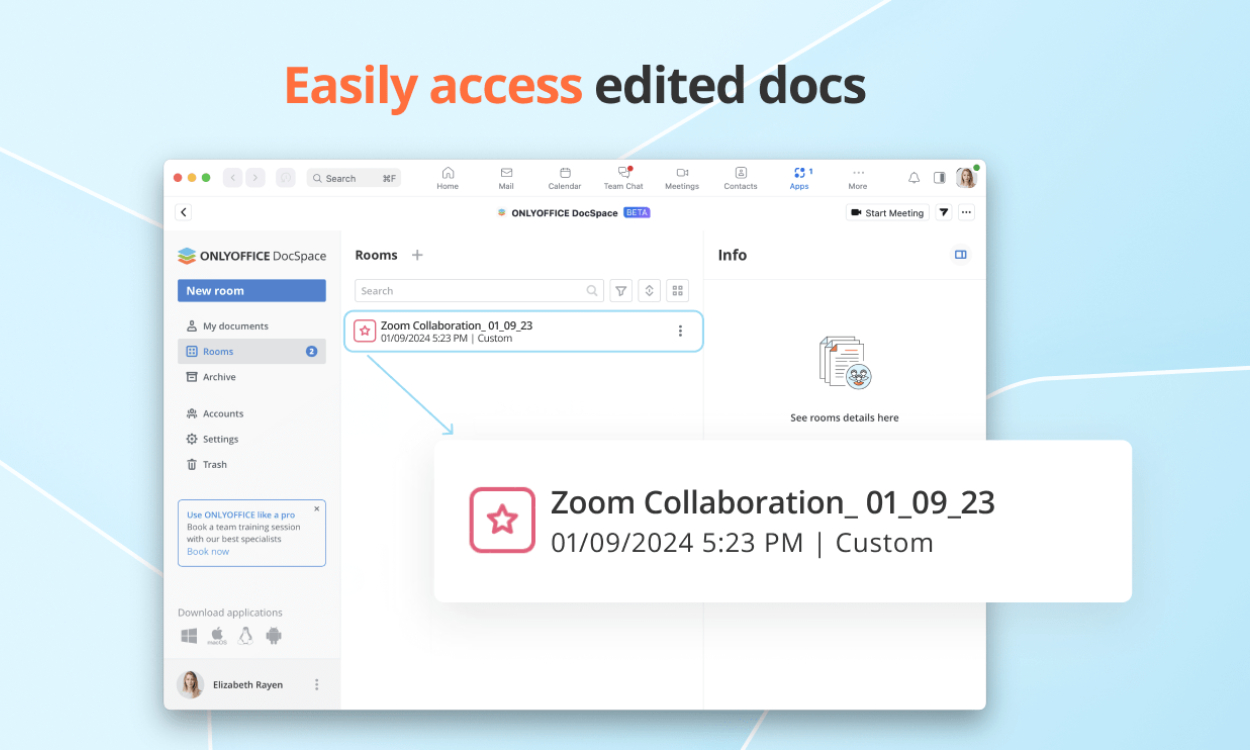Open sorting options for the rooms list

(x=649, y=290)
